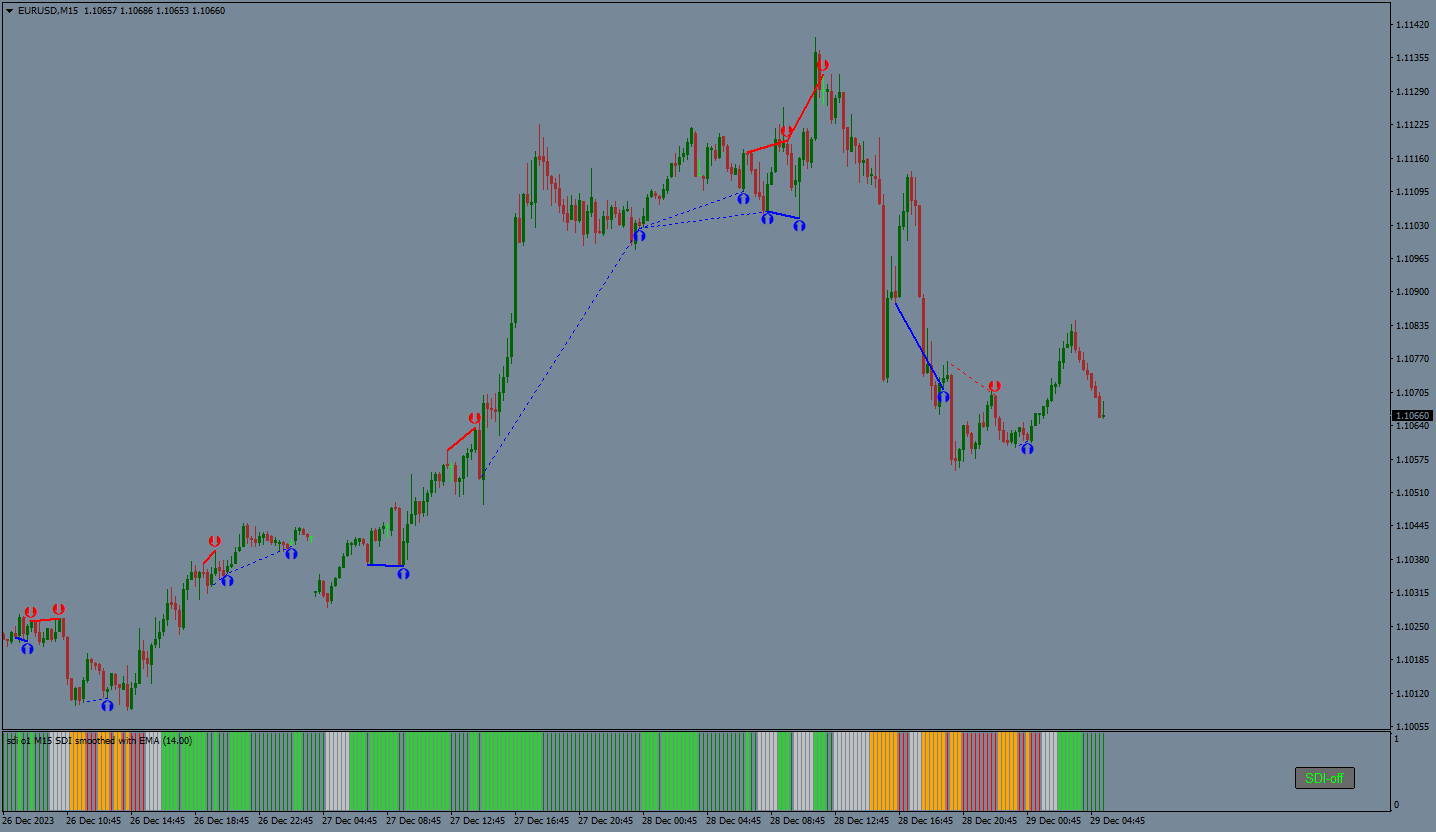The width and height of the screenshot is (1436, 832).
Task: Click the EURUSD,M15 symbol title text
Action: (48, 11)
